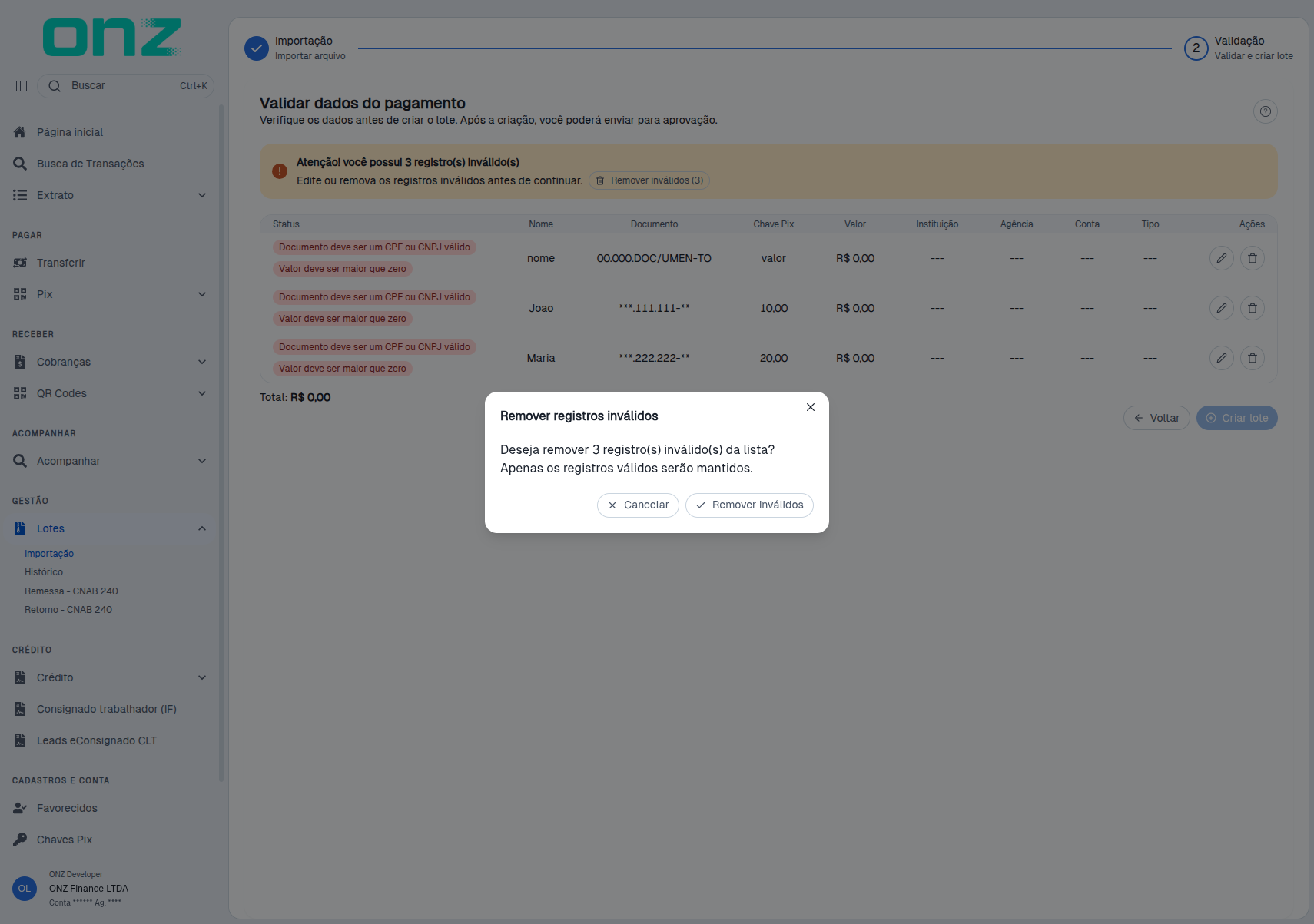Select the document 00.000.DOC/UMEN-TO cell
This screenshot has height=924, width=1314.
click(x=654, y=258)
